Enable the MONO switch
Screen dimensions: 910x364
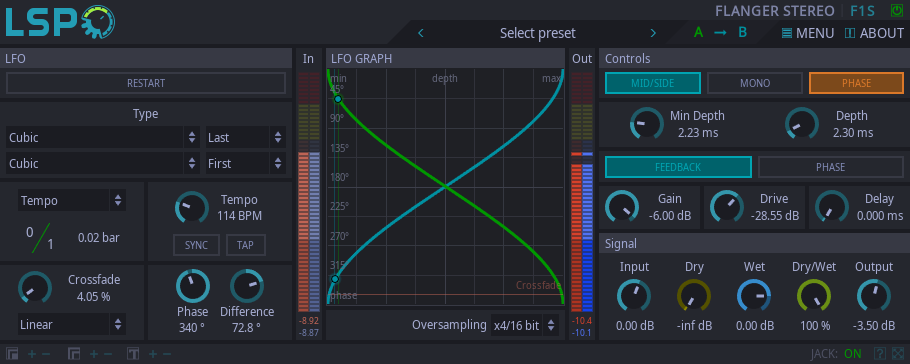pos(755,83)
